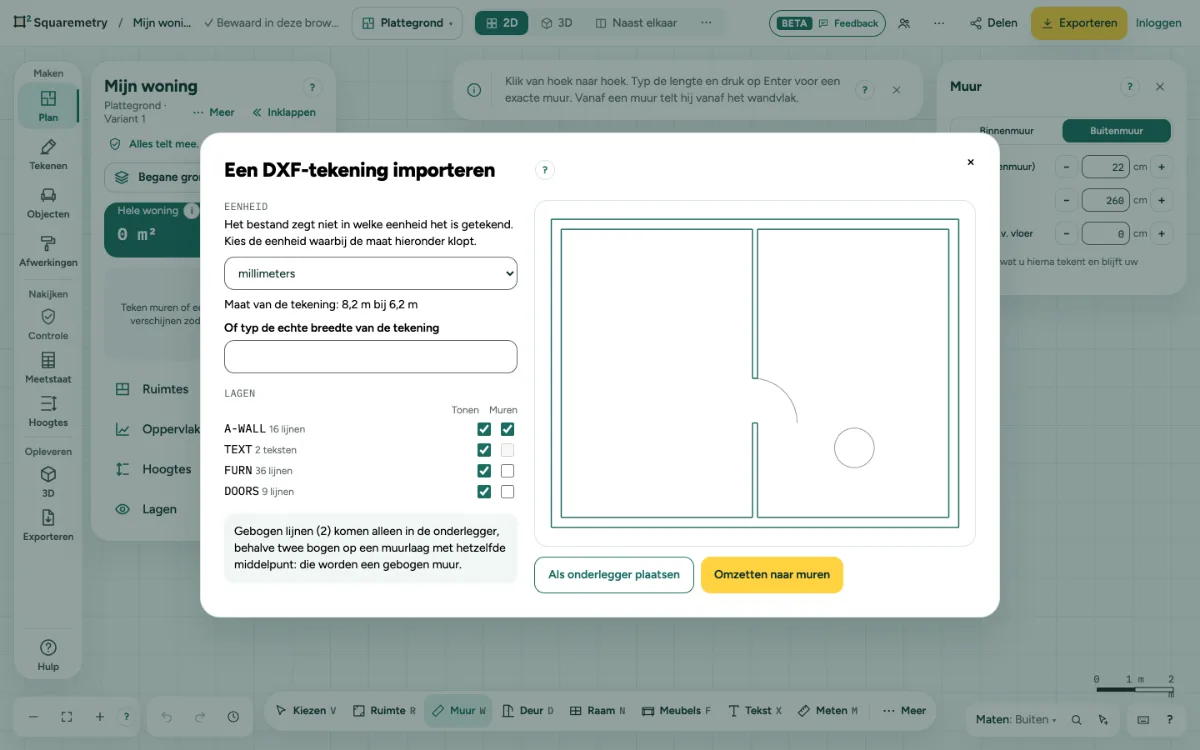
Task: Zoom out with the minus icon
Action: pos(33,717)
